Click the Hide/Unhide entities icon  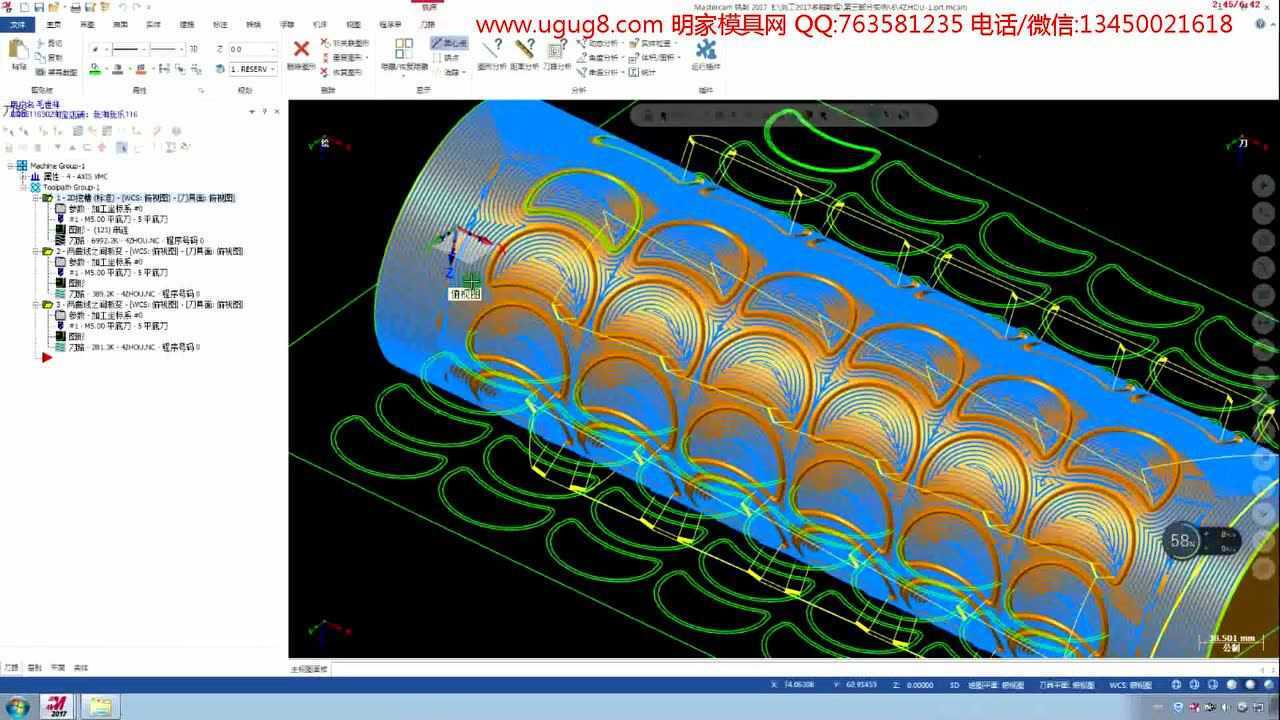pos(404,50)
